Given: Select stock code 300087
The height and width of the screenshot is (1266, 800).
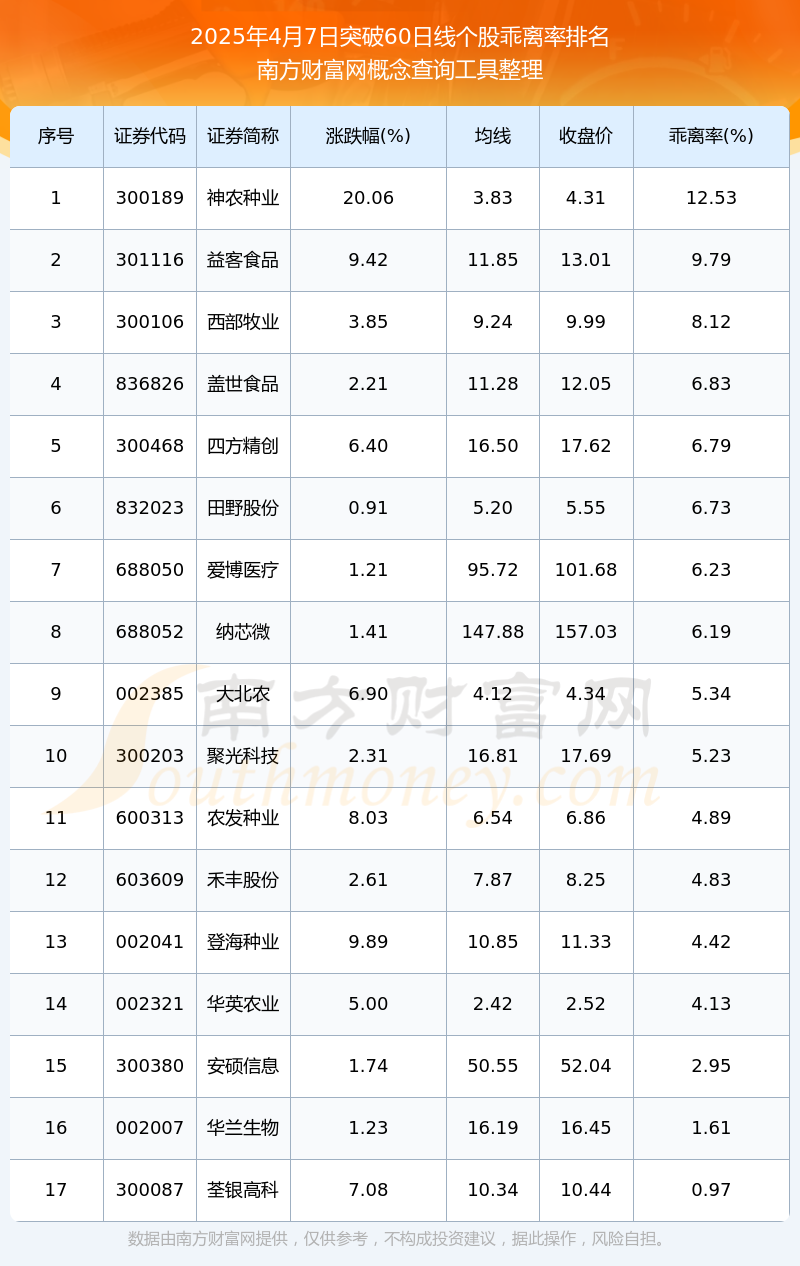Looking at the screenshot, I should point(150,1190).
